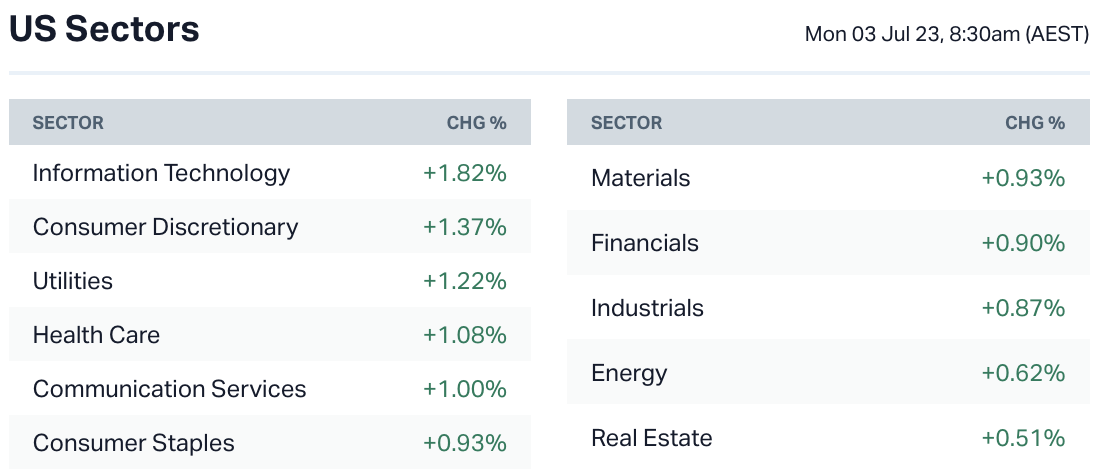This screenshot has width=1102, height=474.
Task: Sort by CHG % in left table
Action: (476, 123)
